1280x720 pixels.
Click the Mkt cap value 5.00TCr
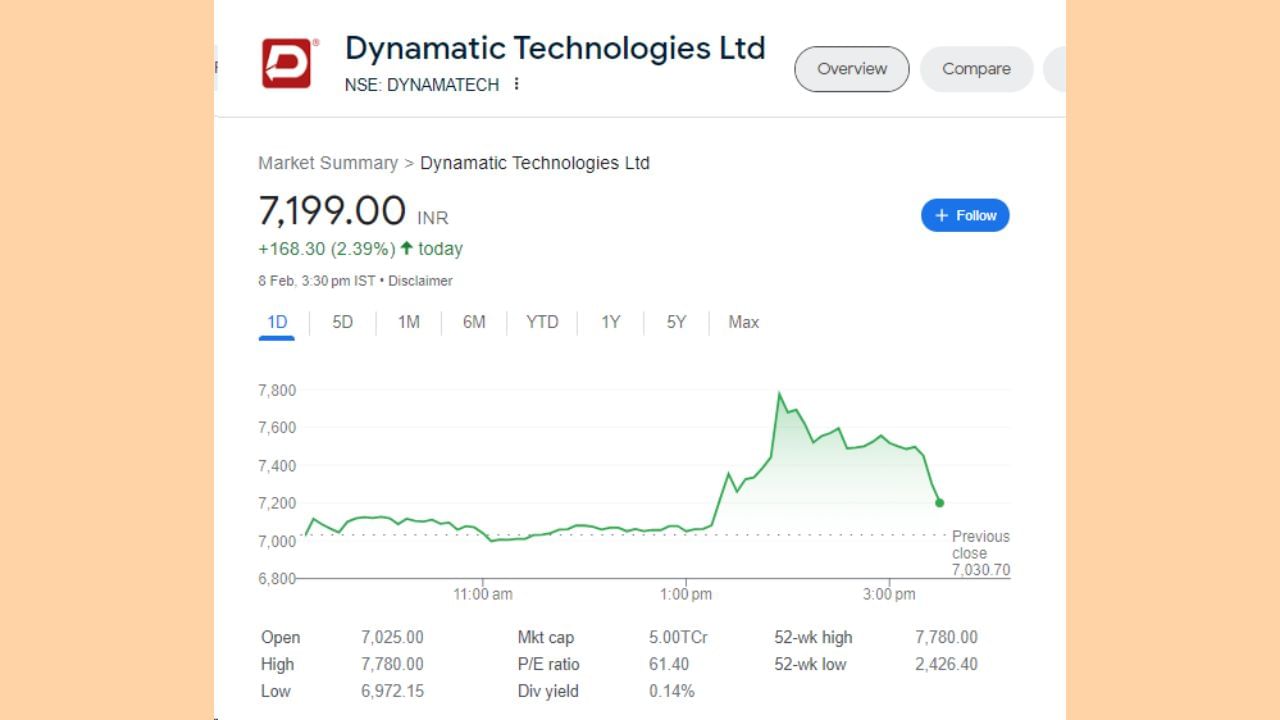[x=678, y=637]
